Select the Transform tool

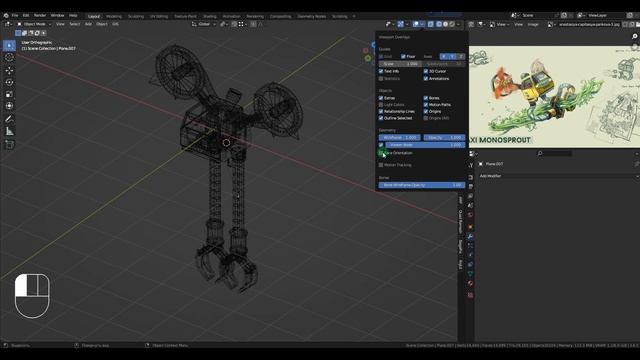tap(9, 106)
